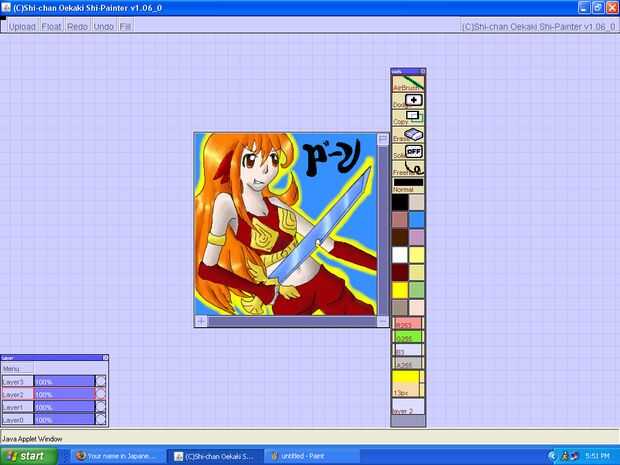Click the title bar Java icon
Image resolution: width=620 pixels, height=465 pixels.
coord(6,8)
